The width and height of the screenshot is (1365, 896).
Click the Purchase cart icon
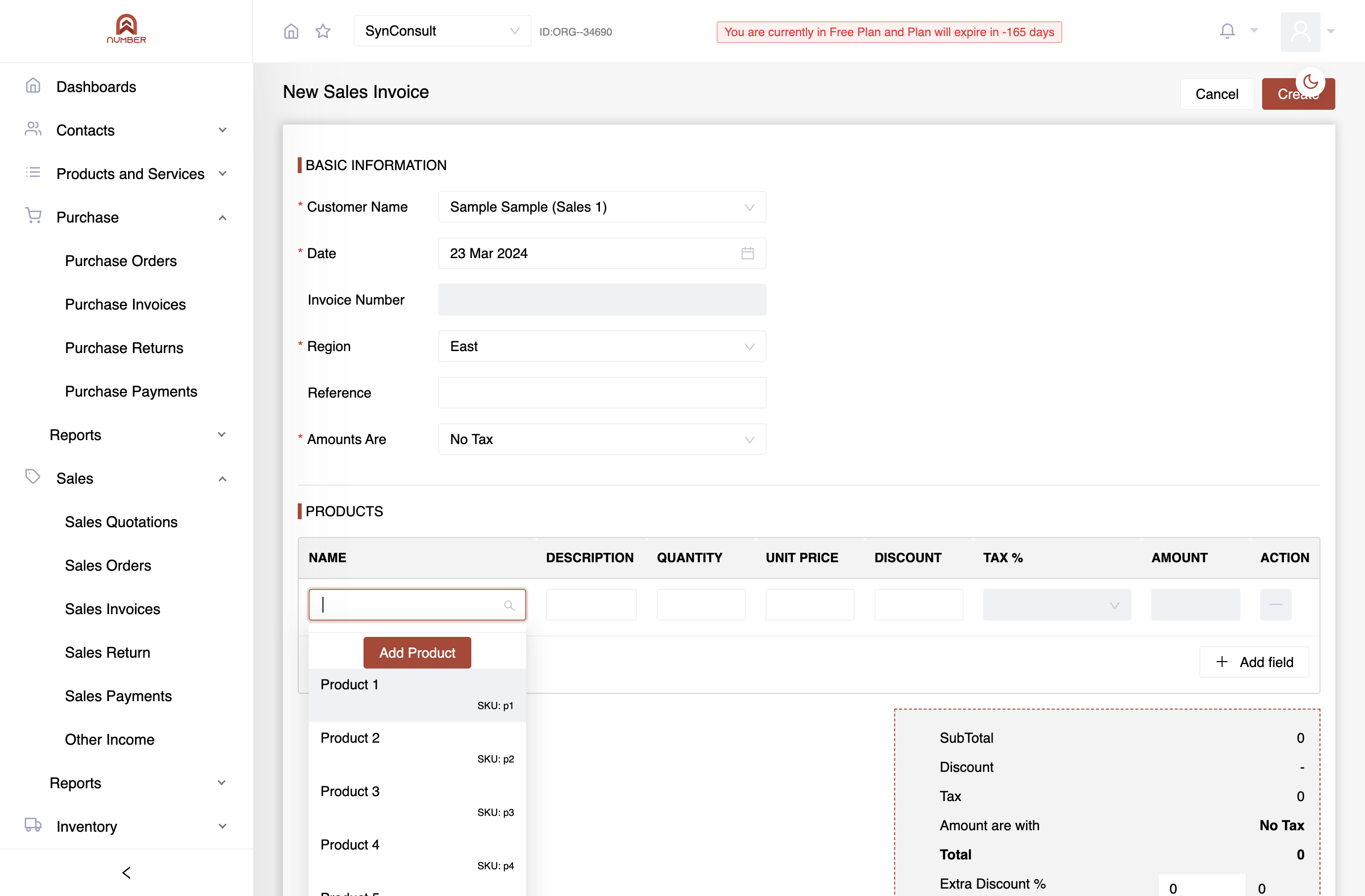[33, 216]
